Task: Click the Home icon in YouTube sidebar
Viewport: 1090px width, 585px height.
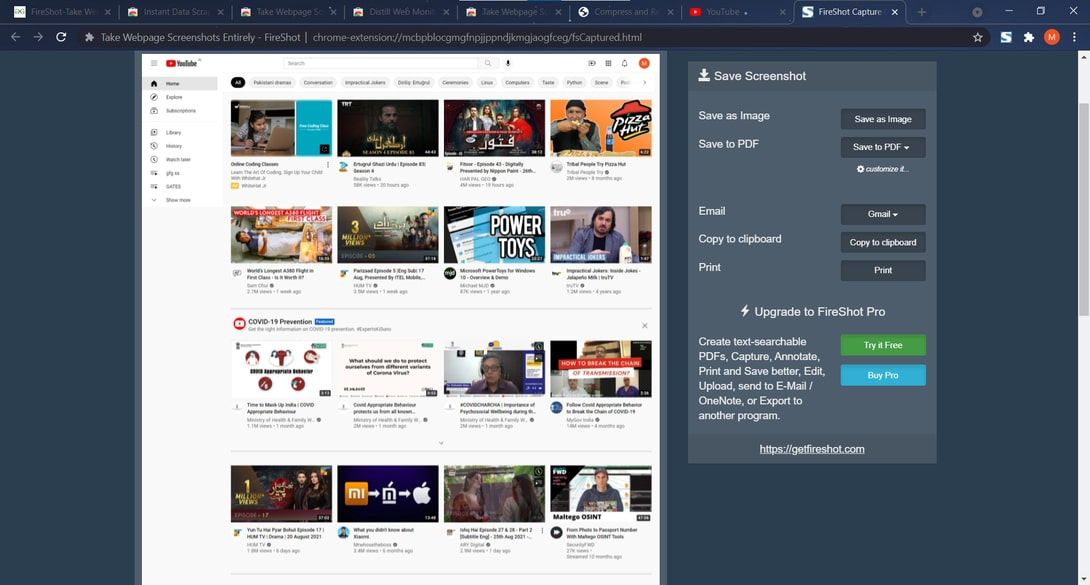Action: (x=154, y=83)
